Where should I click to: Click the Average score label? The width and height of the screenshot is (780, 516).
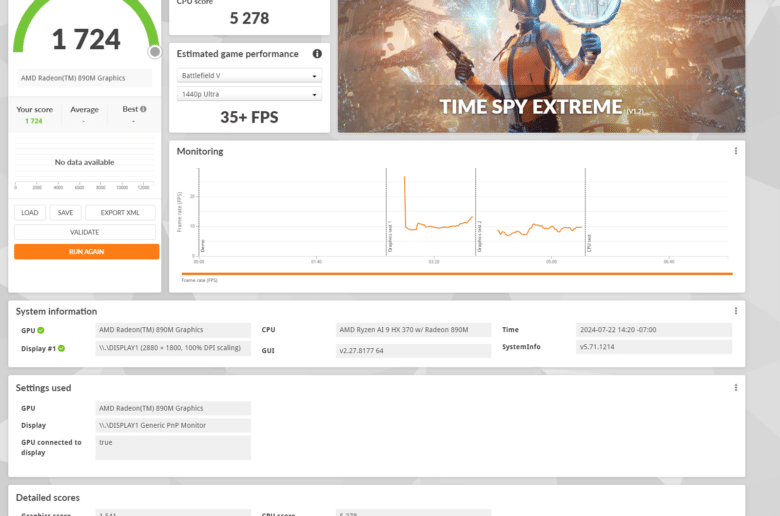click(x=84, y=109)
